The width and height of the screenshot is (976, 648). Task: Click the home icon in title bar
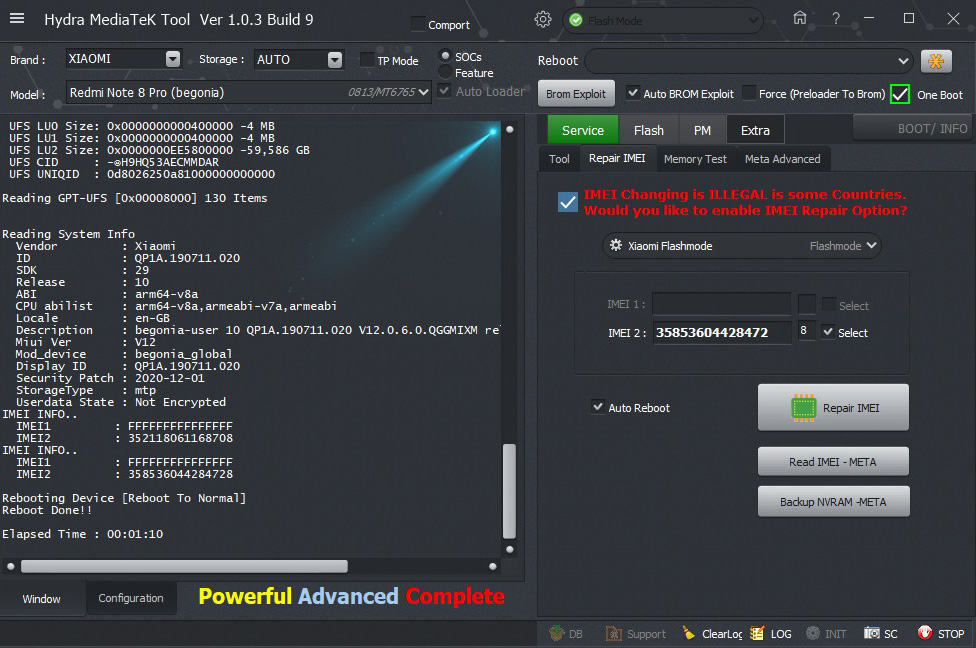[800, 18]
